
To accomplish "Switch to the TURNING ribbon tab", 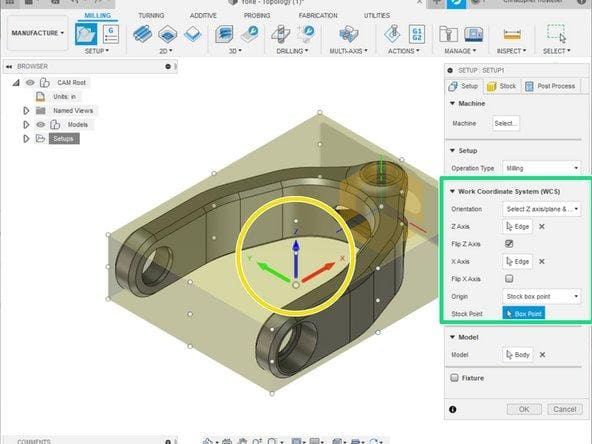I will pos(151,15).
